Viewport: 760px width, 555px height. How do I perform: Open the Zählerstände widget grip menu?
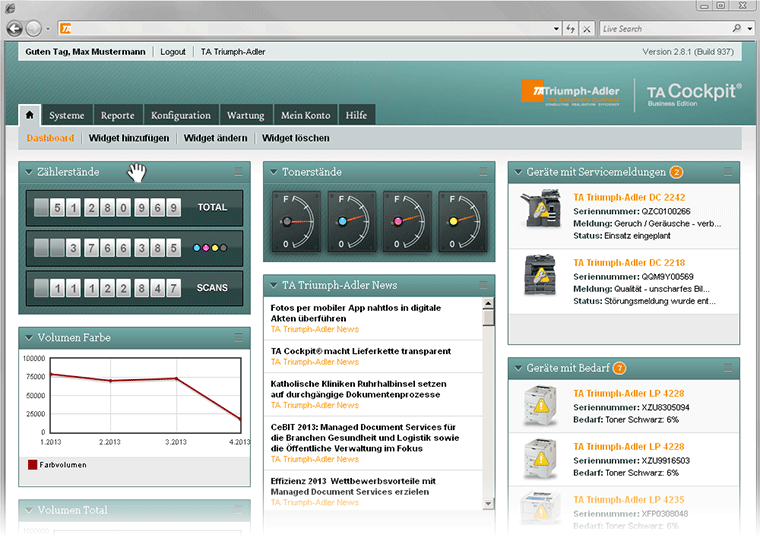pyautogui.click(x=238, y=172)
